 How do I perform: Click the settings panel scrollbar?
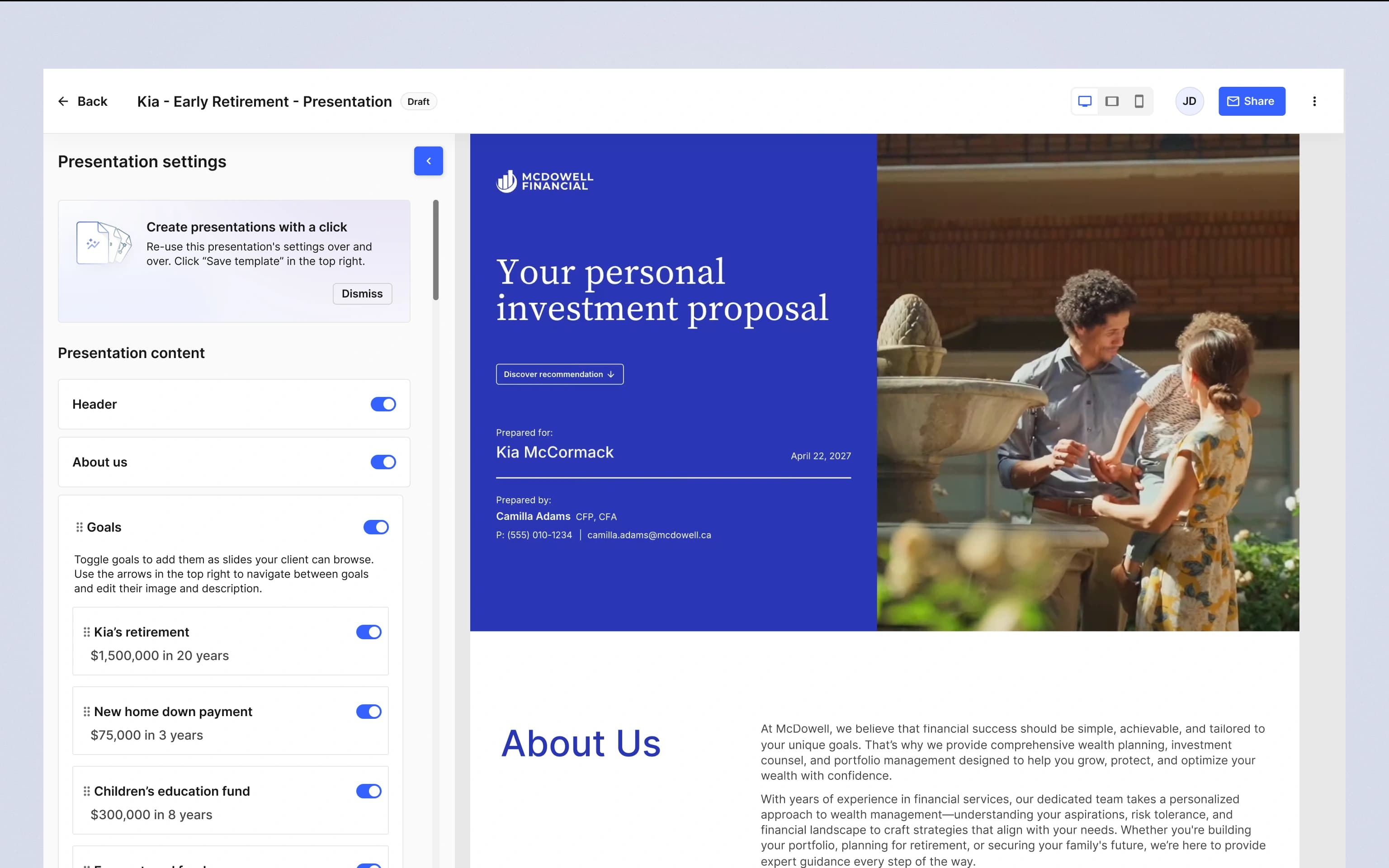coord(435,250)
